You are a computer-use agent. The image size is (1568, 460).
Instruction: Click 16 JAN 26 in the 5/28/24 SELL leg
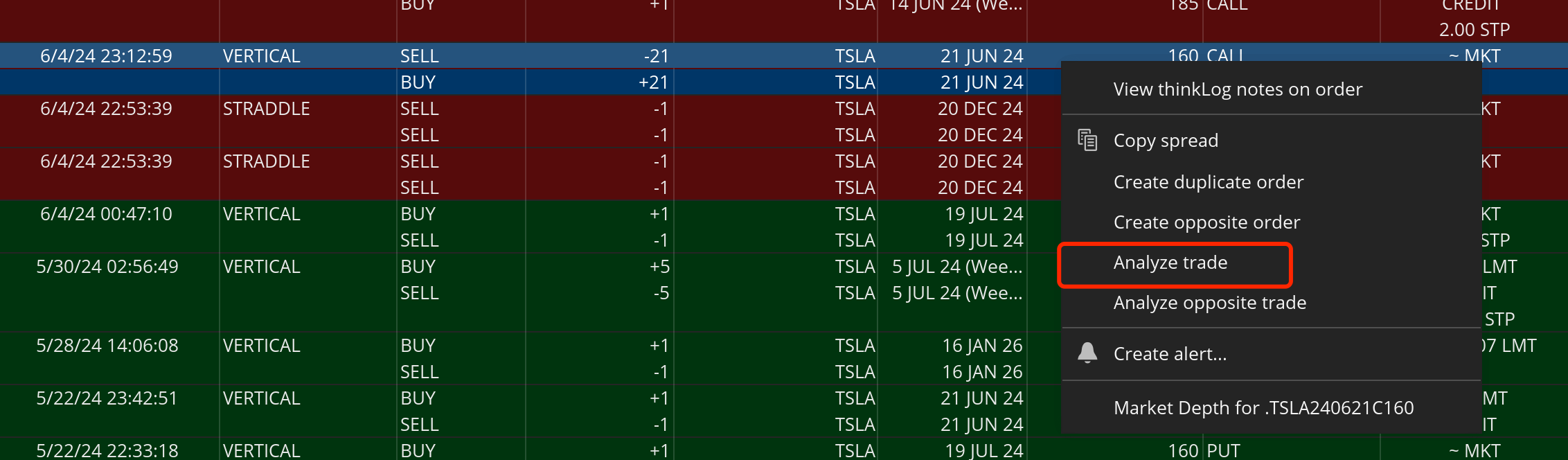click(x=983, y=372)
